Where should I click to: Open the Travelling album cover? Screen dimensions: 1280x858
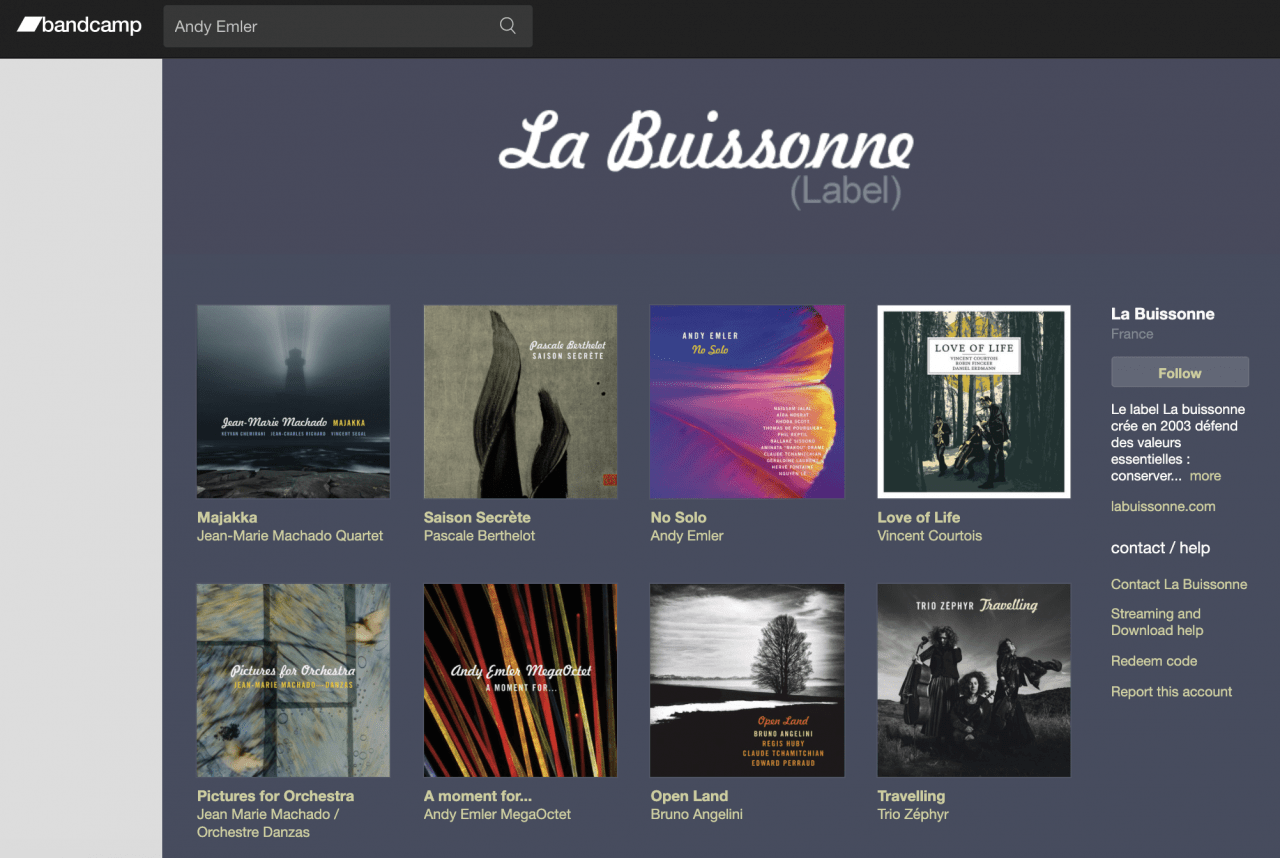(x=974, y=681)
